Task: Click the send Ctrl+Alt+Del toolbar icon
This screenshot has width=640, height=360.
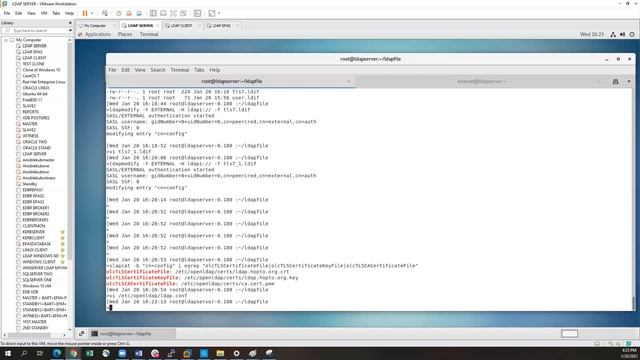Action: 105,13
